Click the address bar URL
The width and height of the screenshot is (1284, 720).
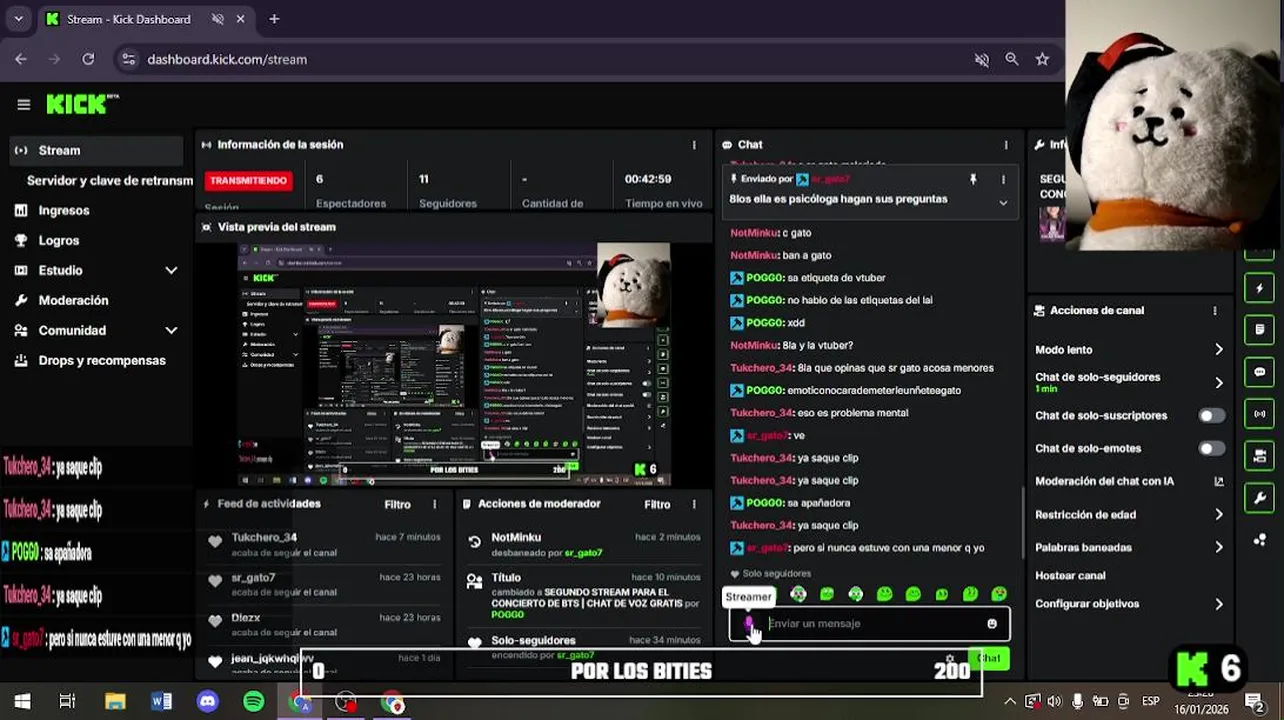(x=227, y=59)
